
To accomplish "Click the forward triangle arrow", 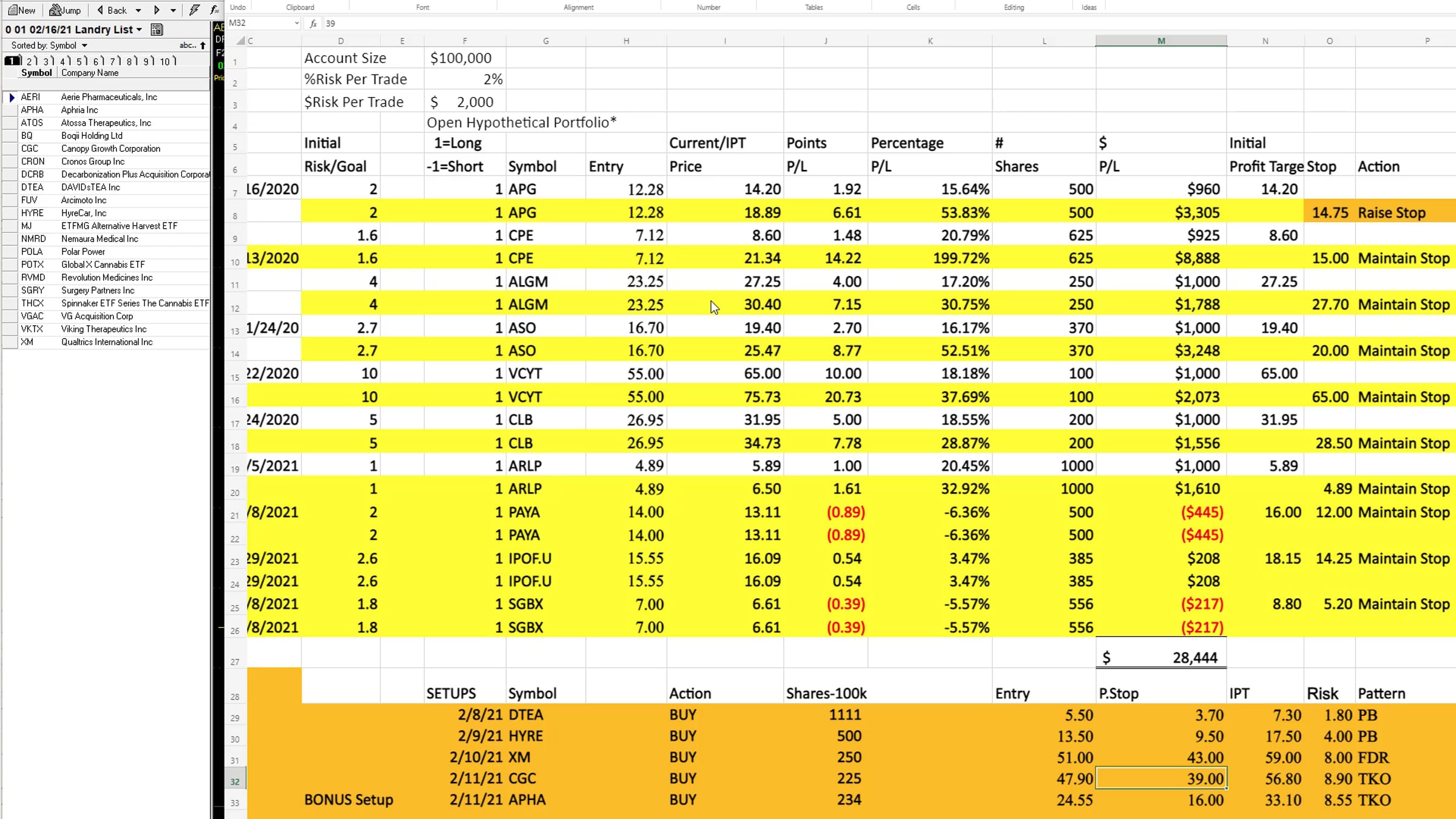I will point(157,10).
